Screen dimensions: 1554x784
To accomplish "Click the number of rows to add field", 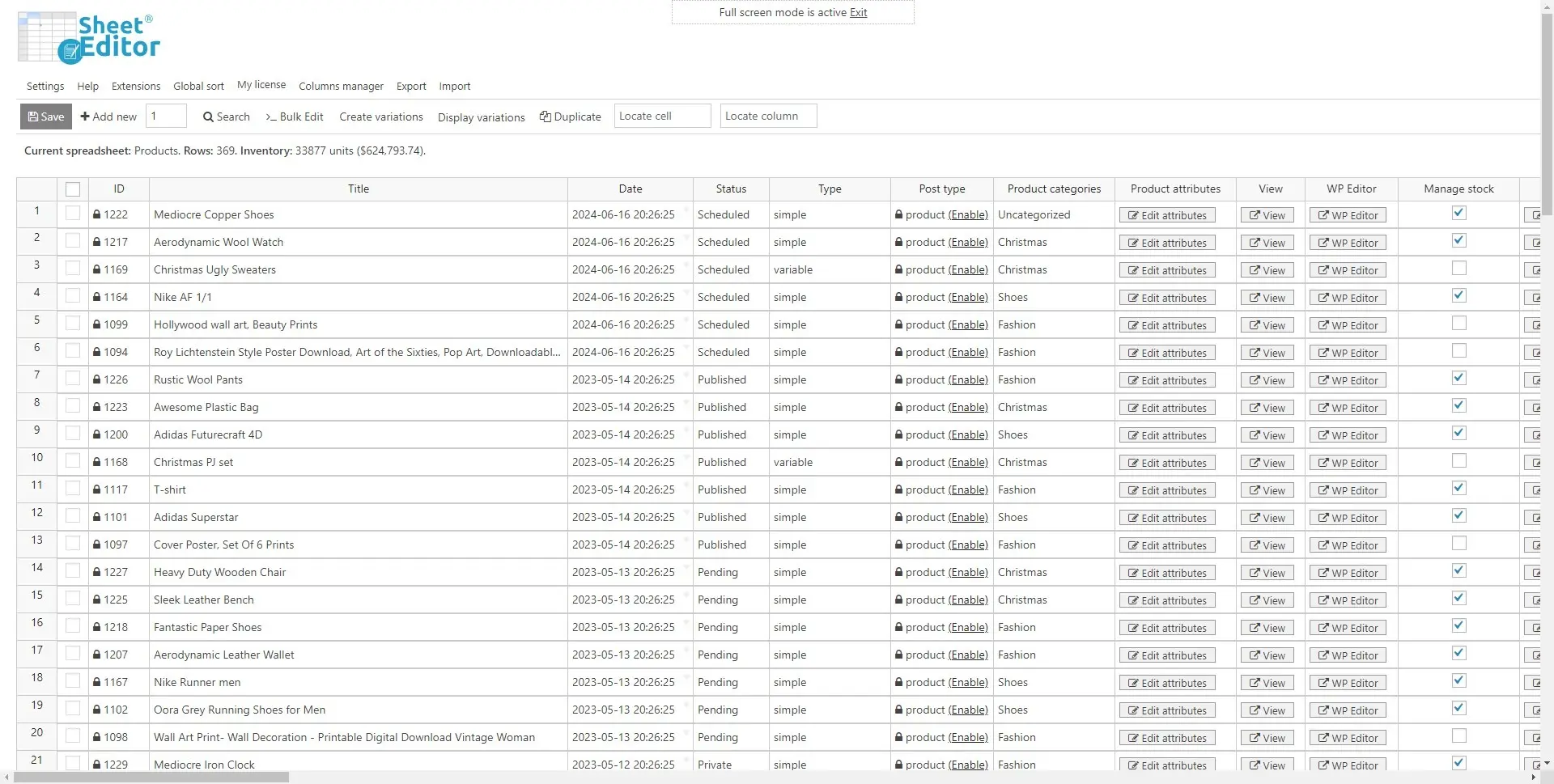I will tap(166, 116).
